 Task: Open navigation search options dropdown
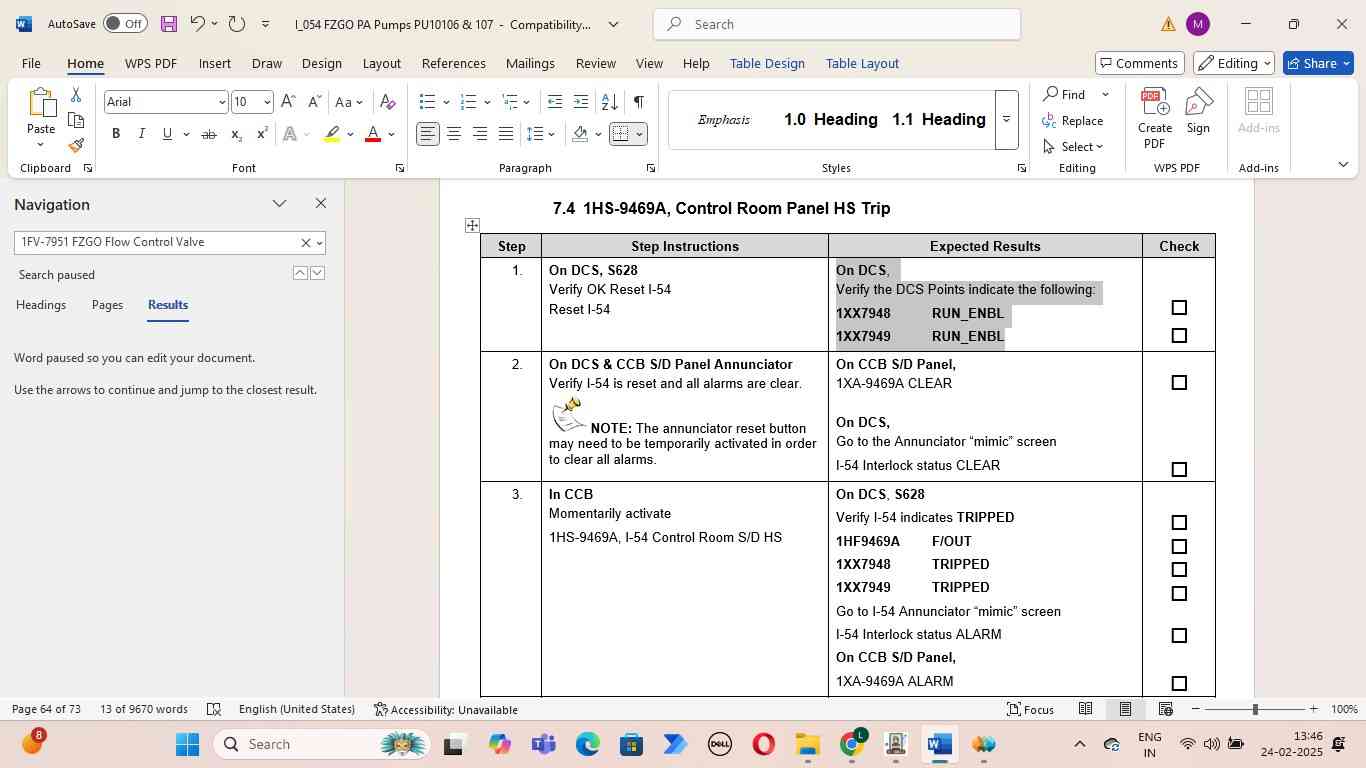pos(320,243)
